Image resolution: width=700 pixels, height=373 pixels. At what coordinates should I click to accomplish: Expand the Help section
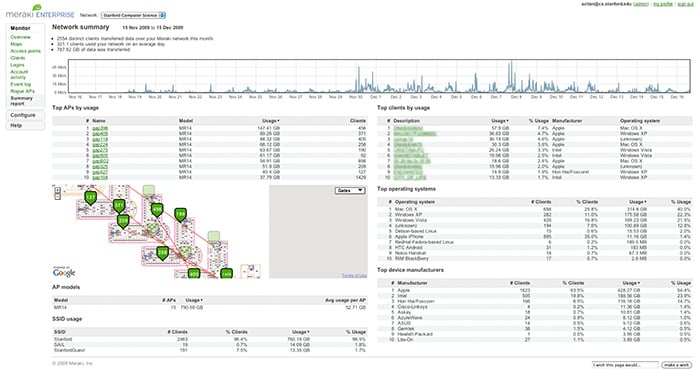point(25,125)
